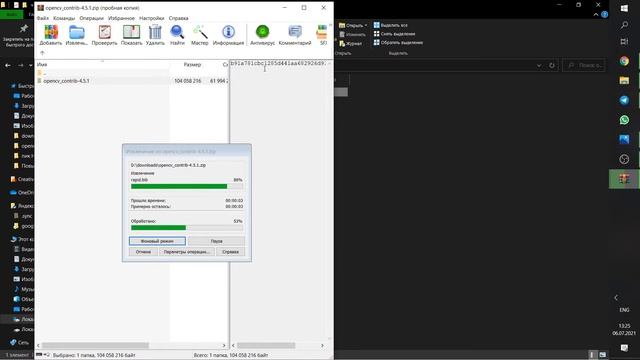The height and width of the screenshot is (360, 640).
Task: Collapse the Explorer ribbon with chevron
Action: coord(596,14)
